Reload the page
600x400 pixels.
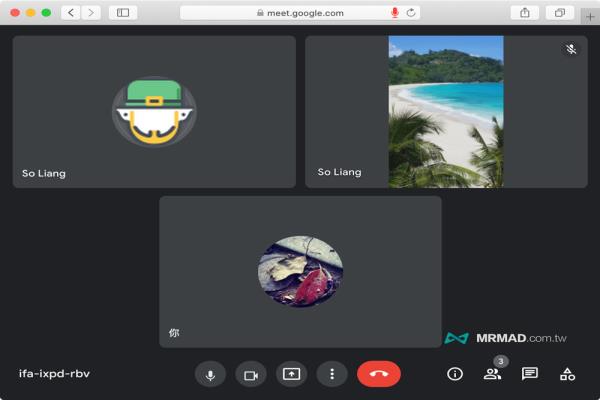(x=411, y=13)
